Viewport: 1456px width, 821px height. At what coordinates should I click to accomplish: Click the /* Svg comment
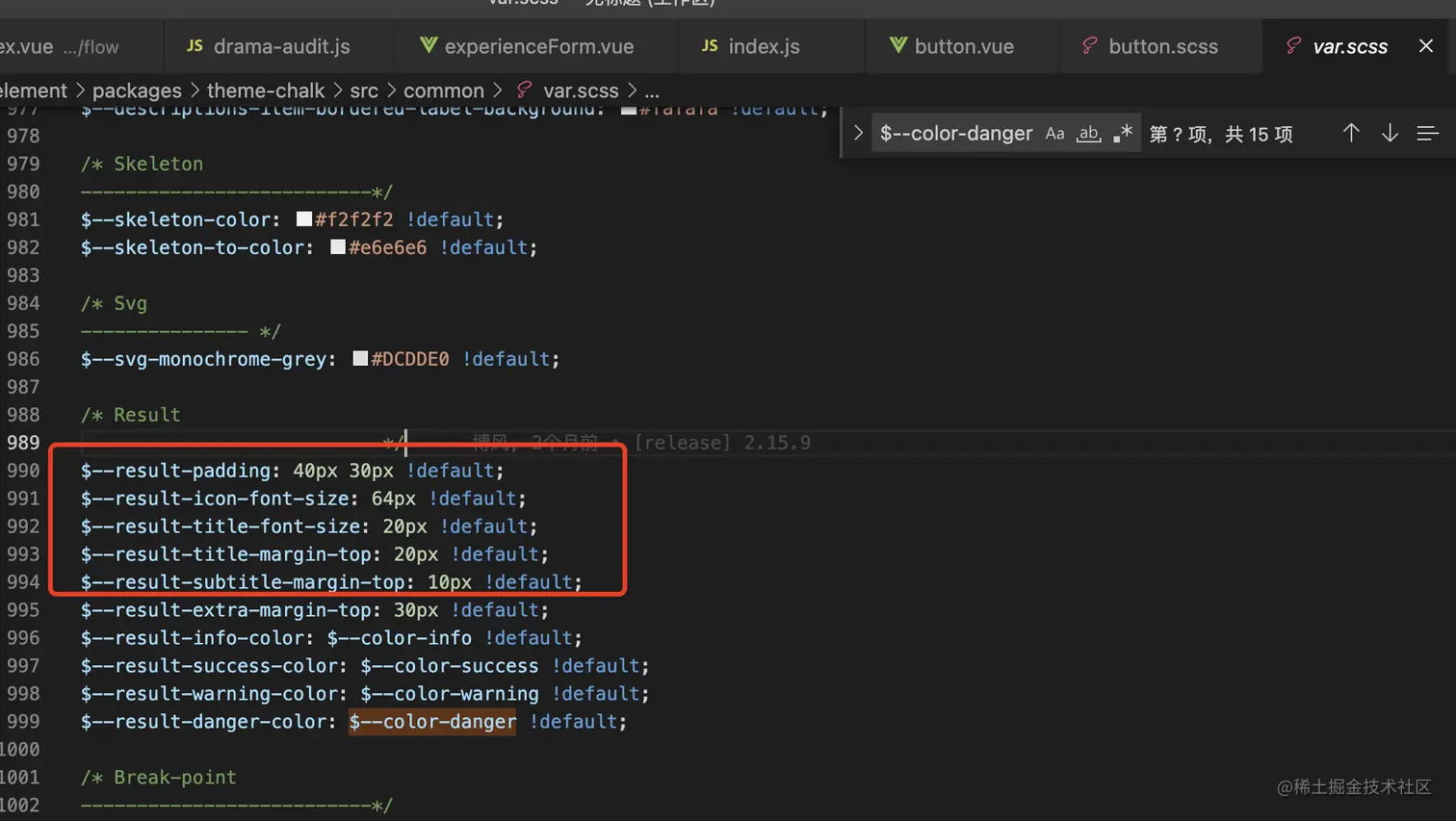click(x=114, y=303)
